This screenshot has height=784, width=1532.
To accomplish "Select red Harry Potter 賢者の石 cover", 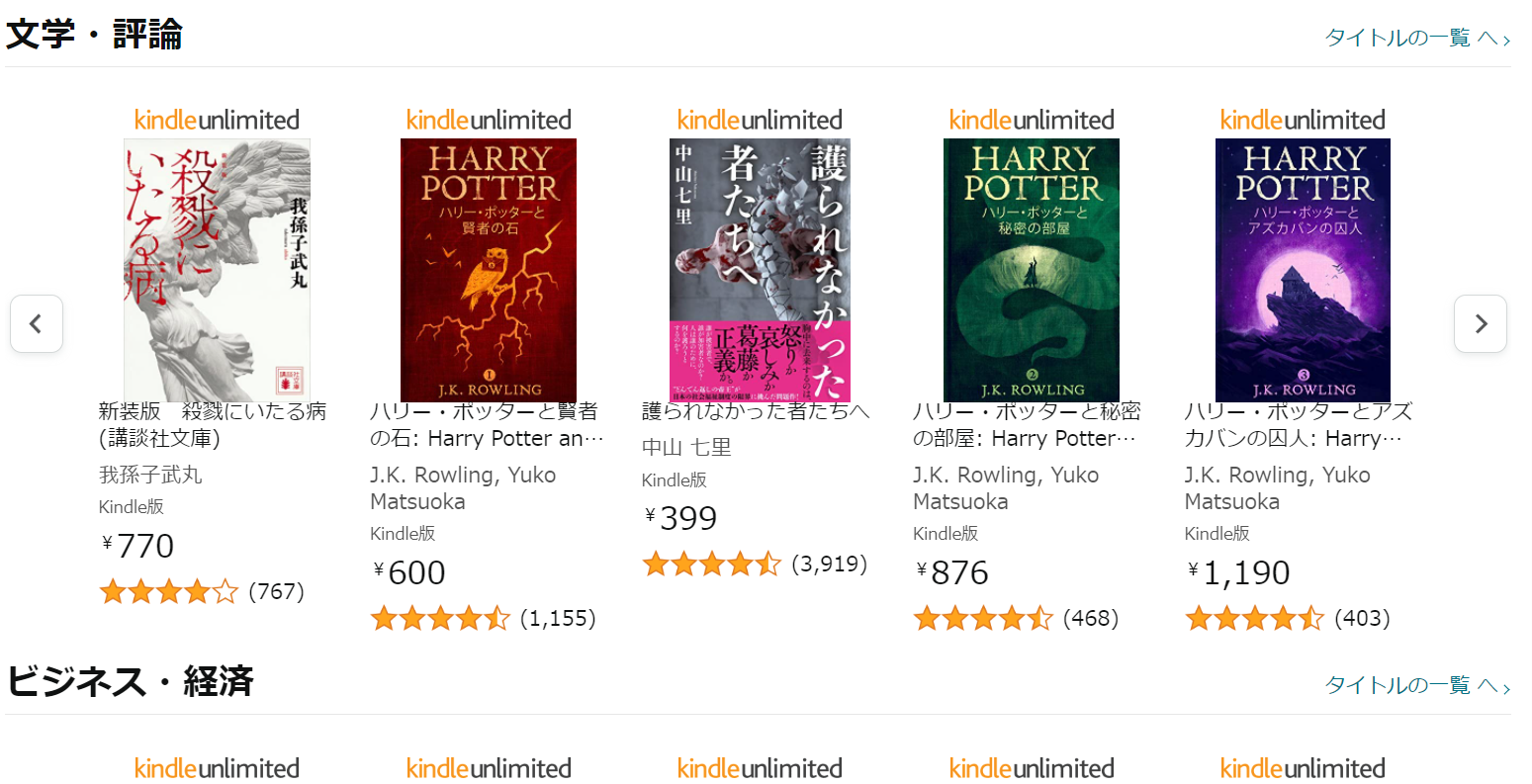I will 489,270.
